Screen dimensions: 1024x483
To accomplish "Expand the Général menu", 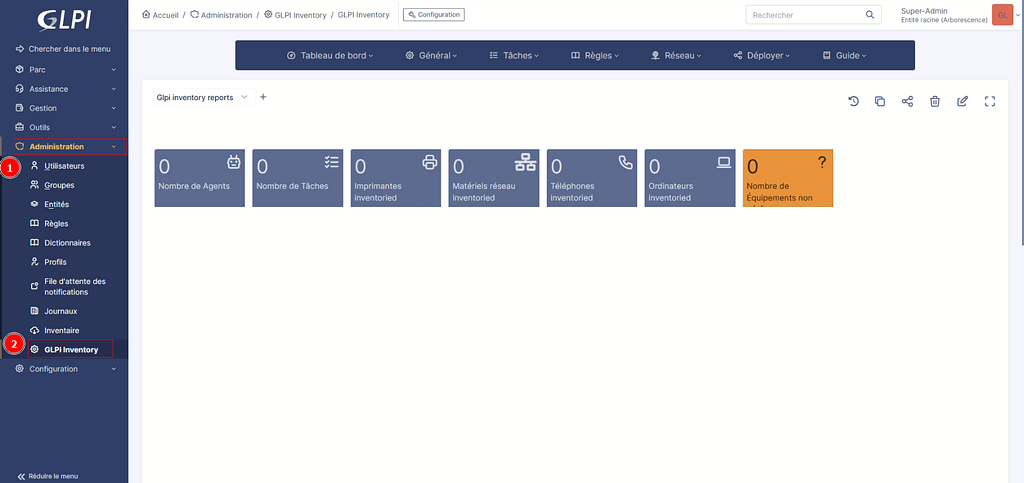I will [431, 55].
